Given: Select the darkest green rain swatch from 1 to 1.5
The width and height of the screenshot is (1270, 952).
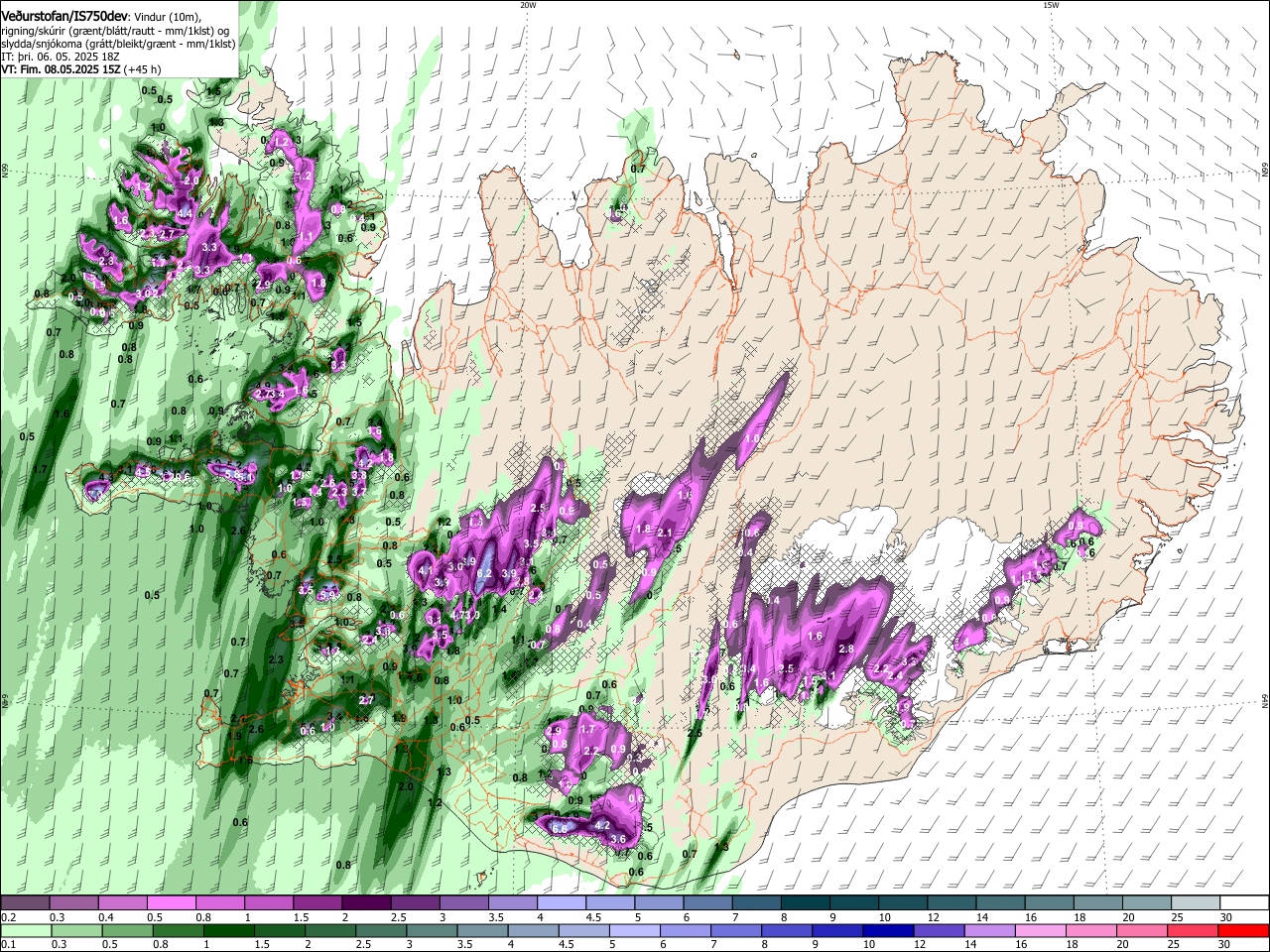Looking at the screenshot, I should point(230,930).
